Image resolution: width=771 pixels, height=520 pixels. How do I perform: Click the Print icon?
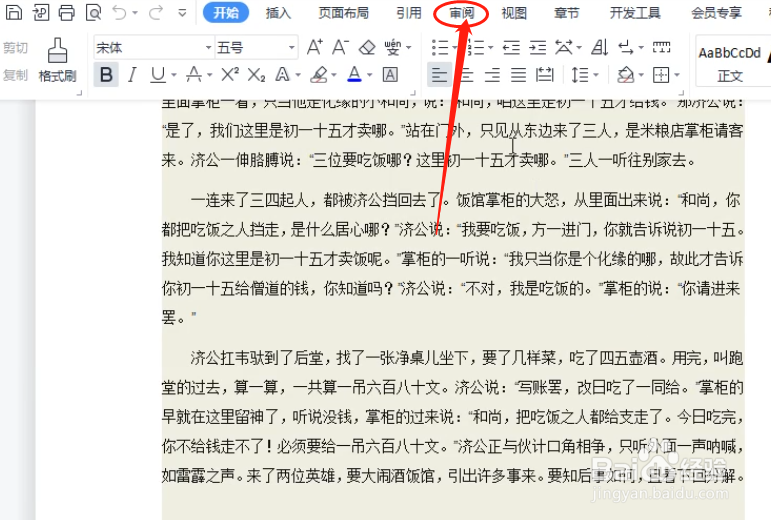coord(67,12)
